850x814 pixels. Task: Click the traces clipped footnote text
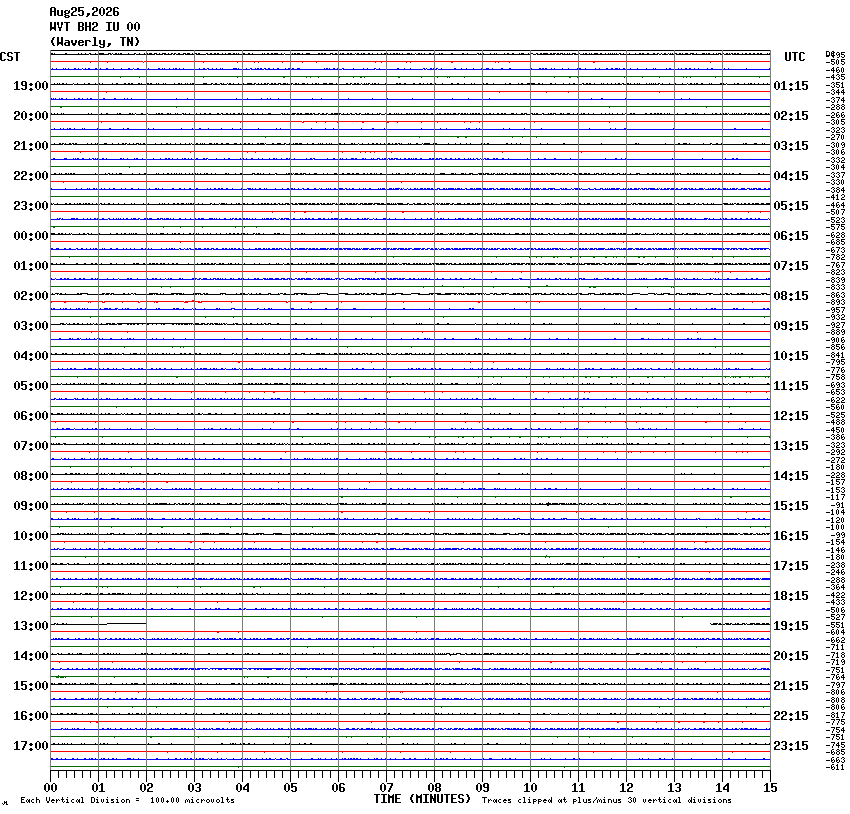coord(607,800)
